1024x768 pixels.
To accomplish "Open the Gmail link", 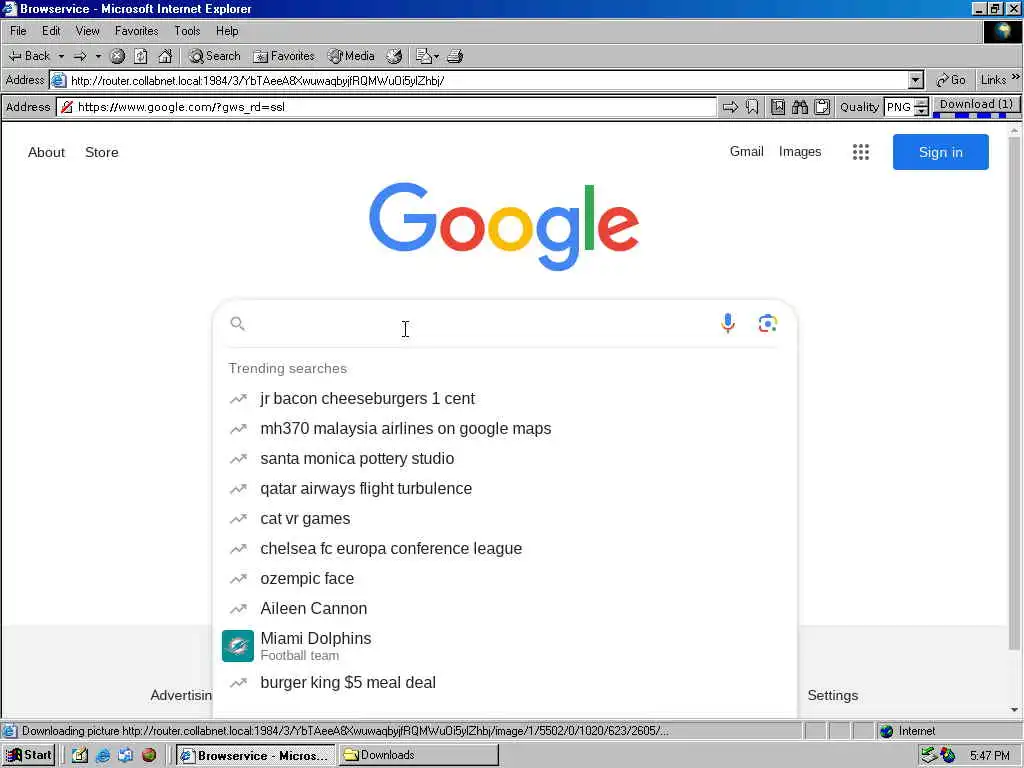I will coord(746,152).
